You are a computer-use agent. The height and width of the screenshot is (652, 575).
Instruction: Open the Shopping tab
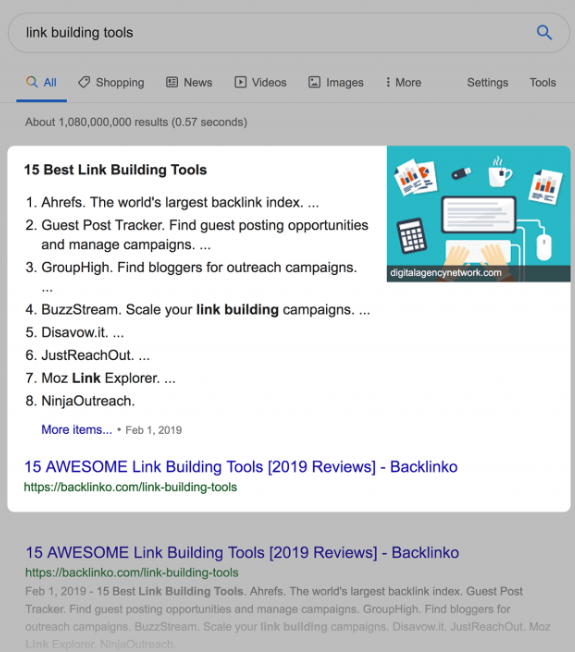111,82
